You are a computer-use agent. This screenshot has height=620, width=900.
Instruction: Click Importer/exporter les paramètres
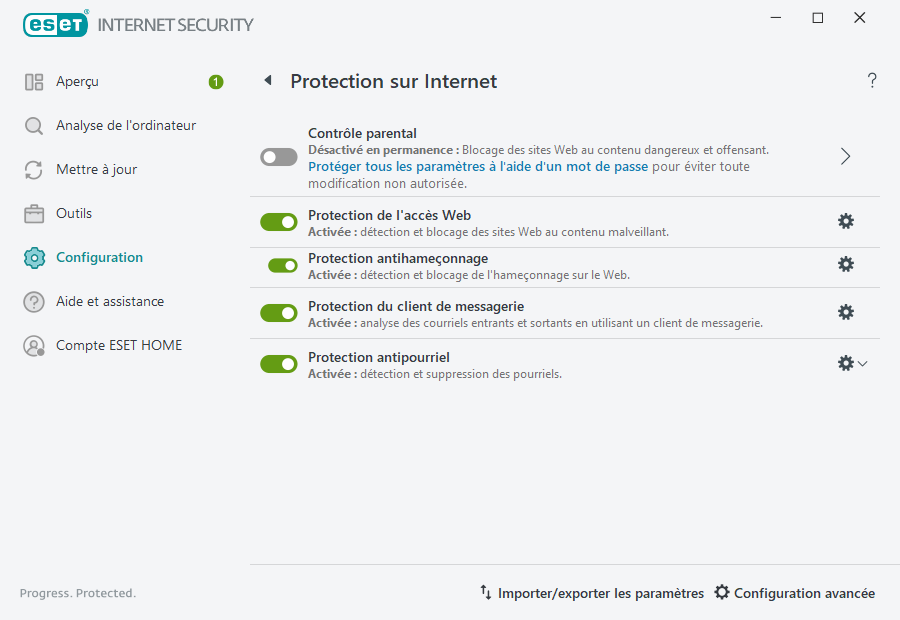click(x=590, y=593)
